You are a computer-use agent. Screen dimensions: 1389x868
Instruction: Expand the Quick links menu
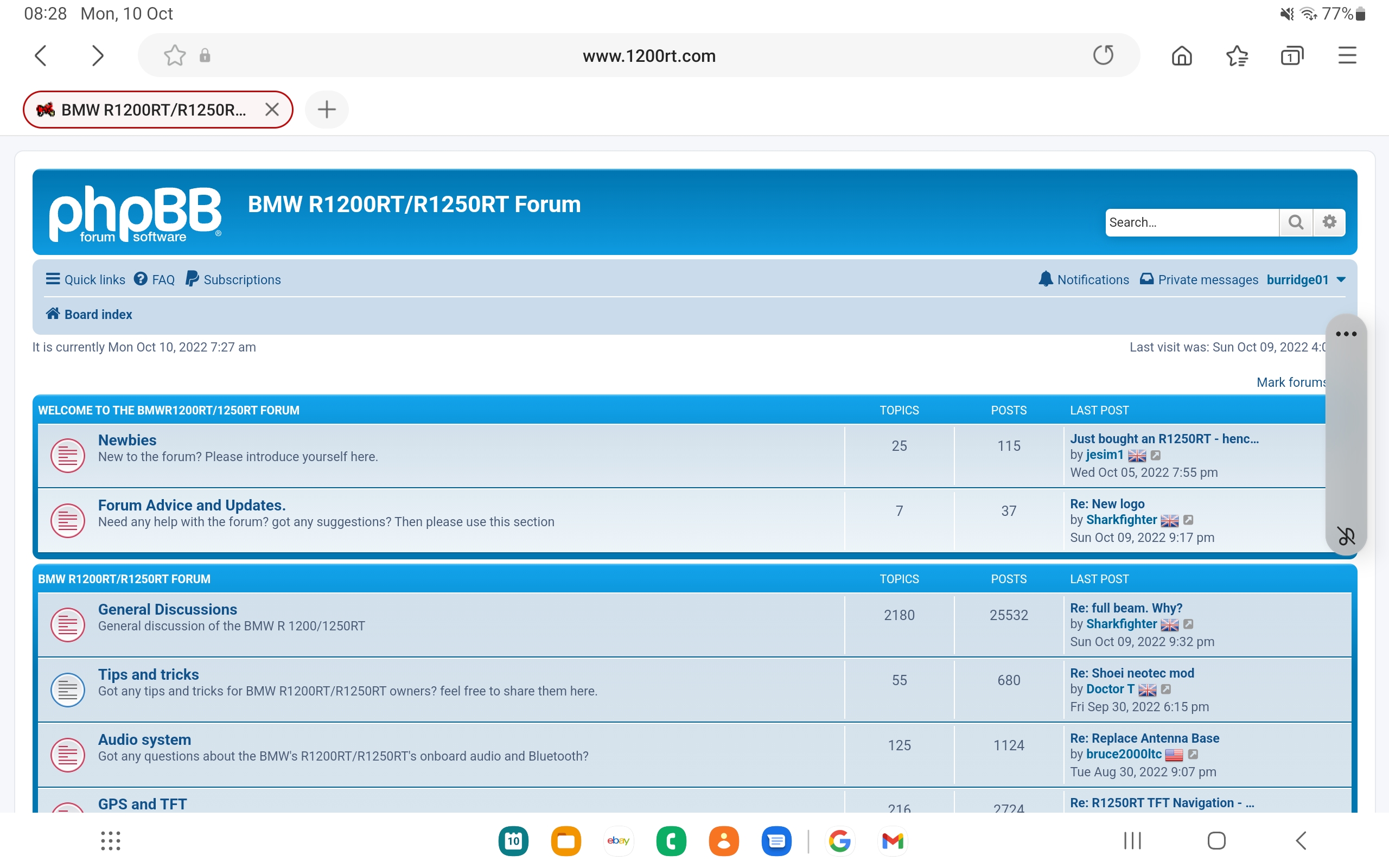[x=86, y=279]
